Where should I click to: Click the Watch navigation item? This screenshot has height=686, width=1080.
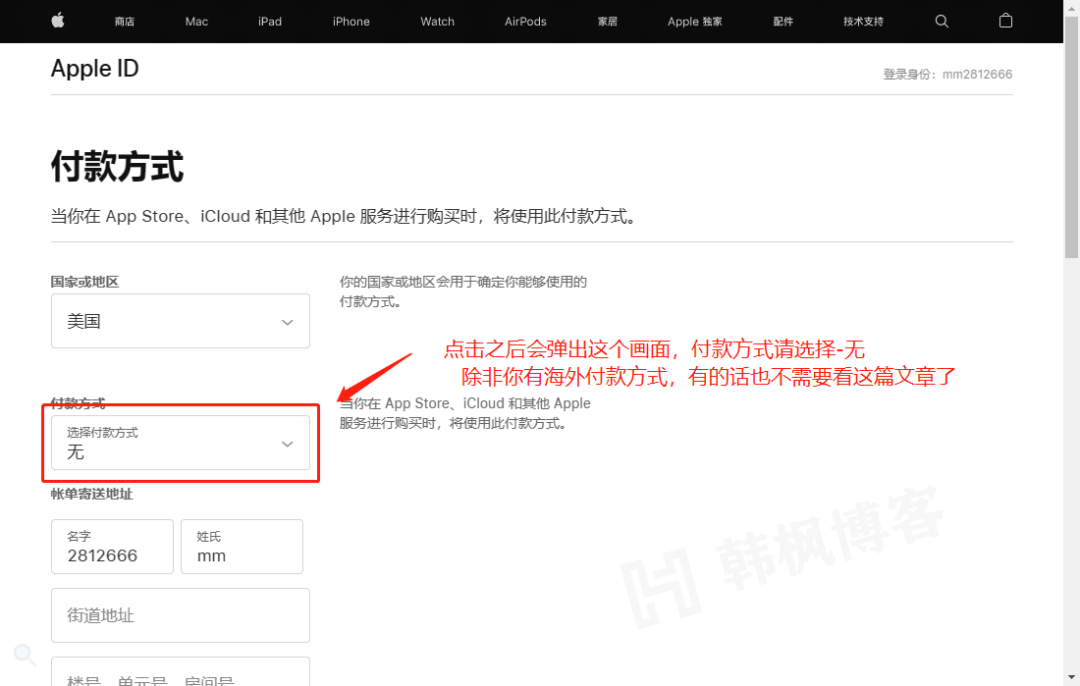(437, 21)
